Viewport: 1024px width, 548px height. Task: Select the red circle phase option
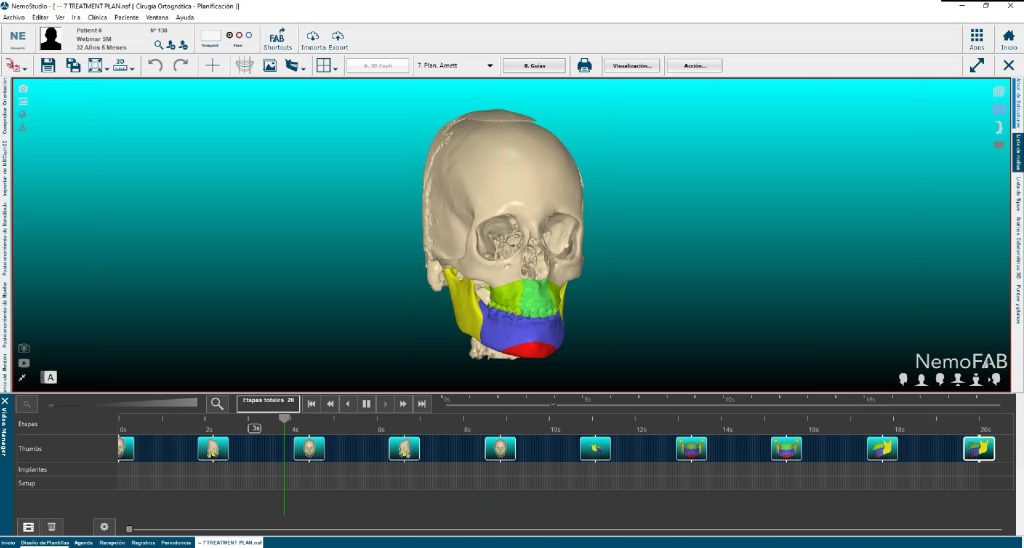click(239, 35)
